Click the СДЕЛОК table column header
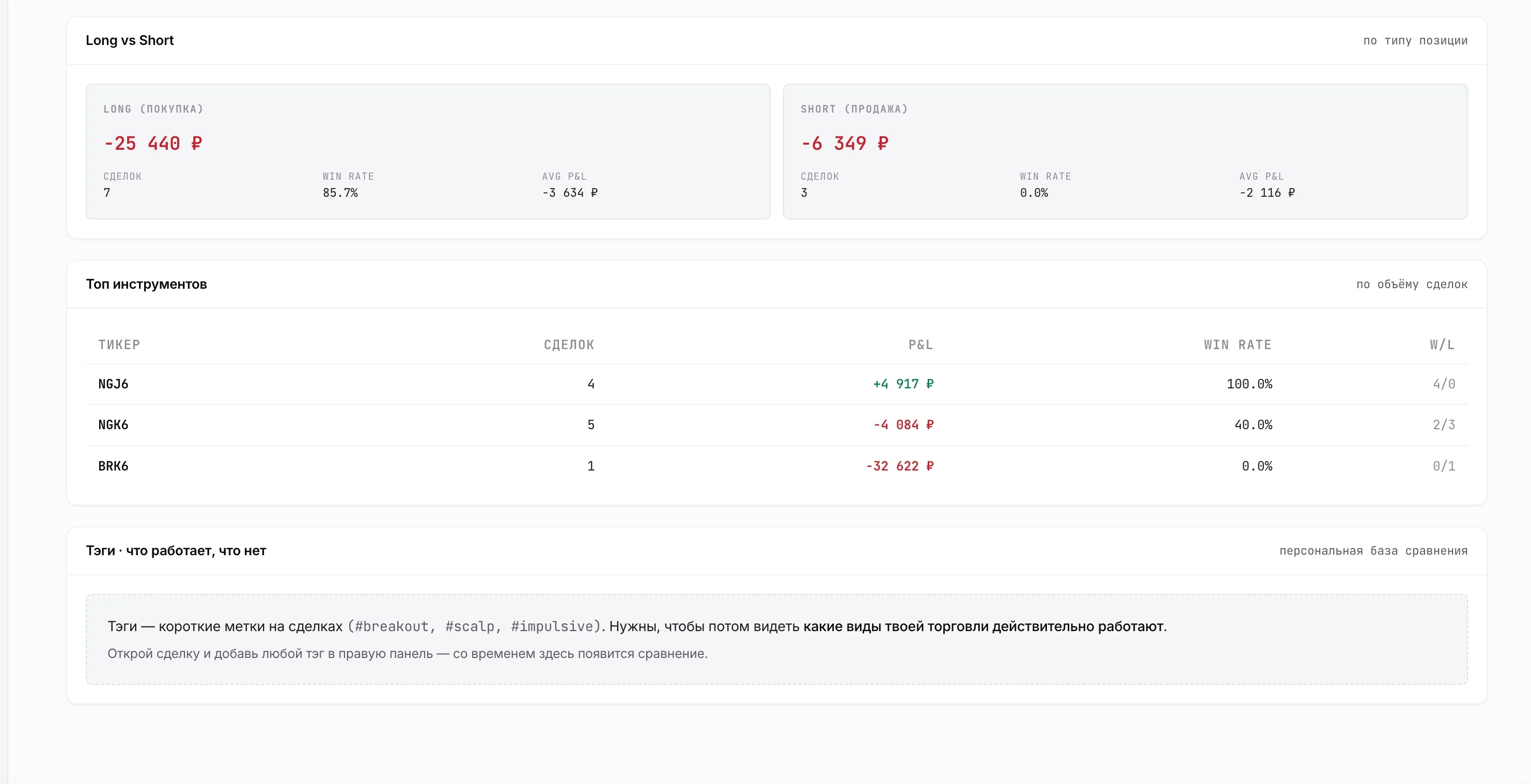The height and width of the screenshot is (784, 1531). (569, 345)
